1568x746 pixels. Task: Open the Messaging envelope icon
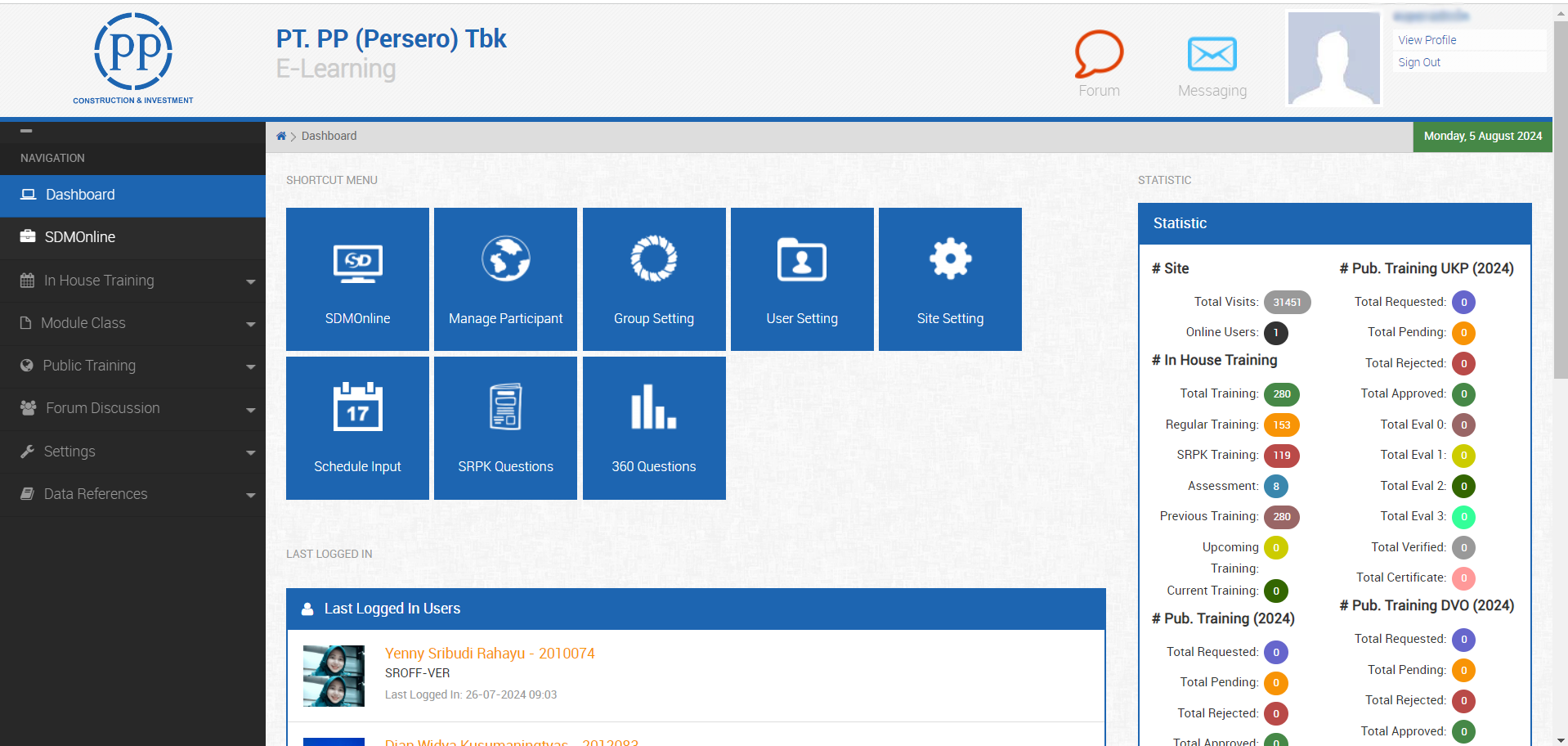(1212, 56)
